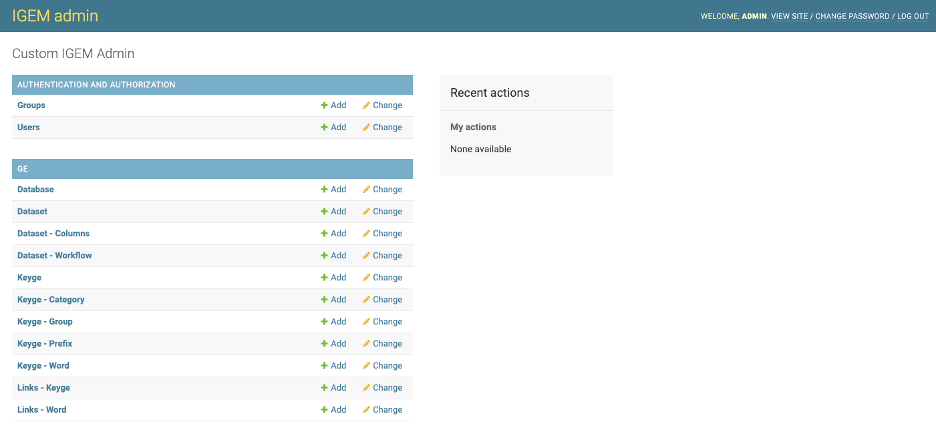Open the Keyge - Group model link
The height and width of the screenshot is (432, 936).
click(x=45, y=322)
